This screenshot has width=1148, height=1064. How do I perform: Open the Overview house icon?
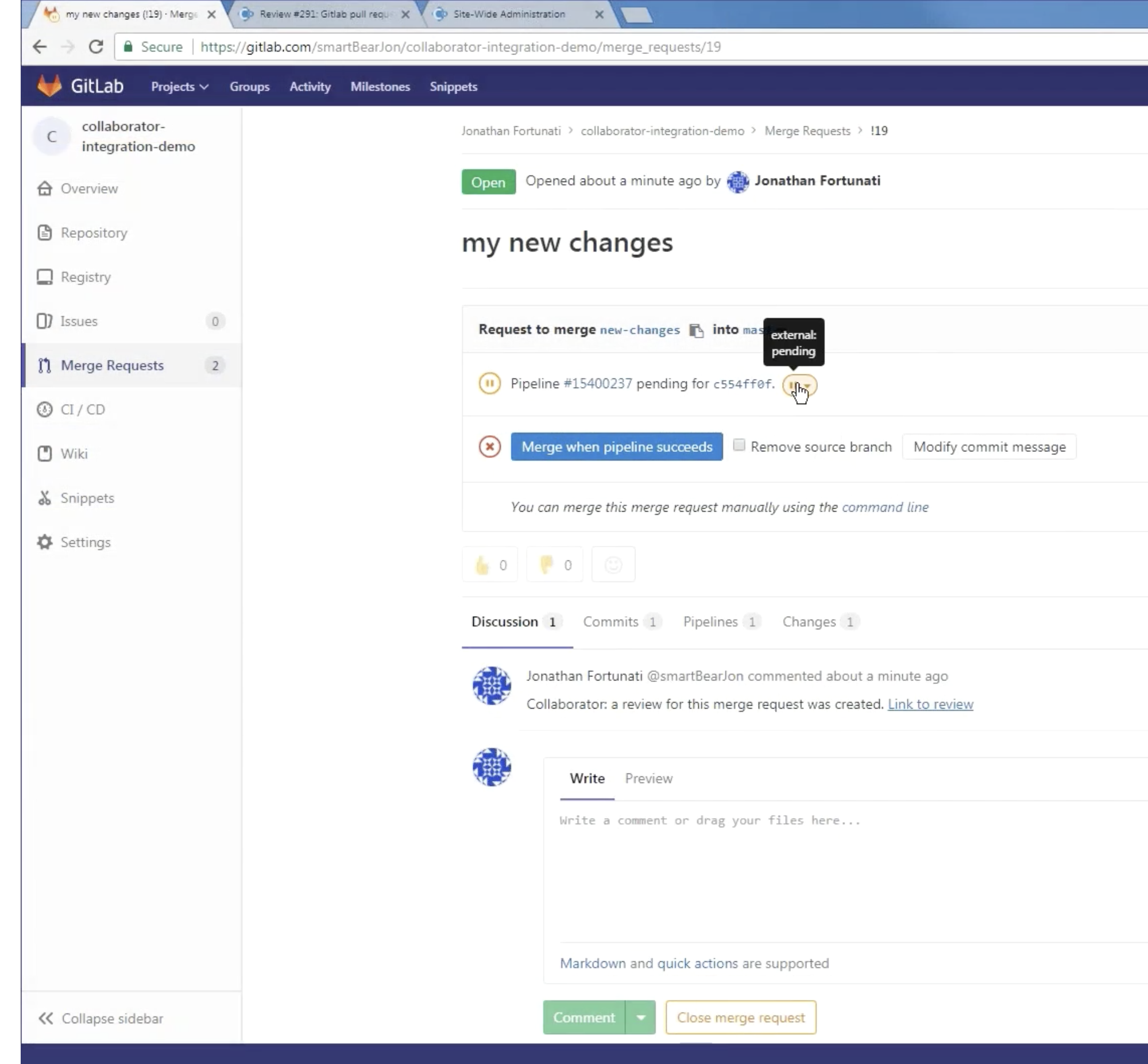coord(45,188)
